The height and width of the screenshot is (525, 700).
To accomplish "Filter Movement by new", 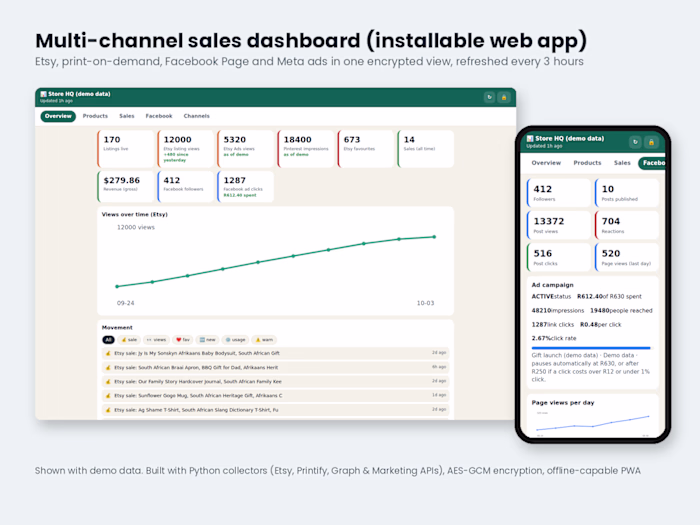I will 207,340.
